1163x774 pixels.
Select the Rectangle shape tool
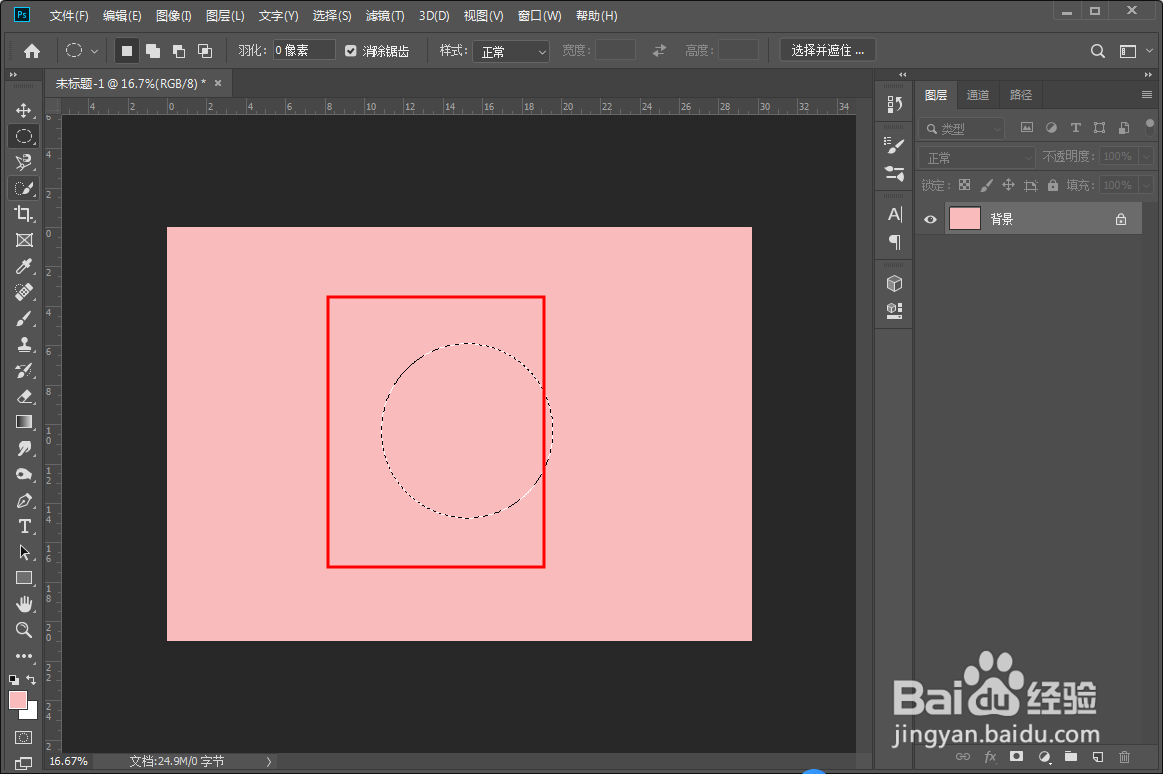(24, 578)
